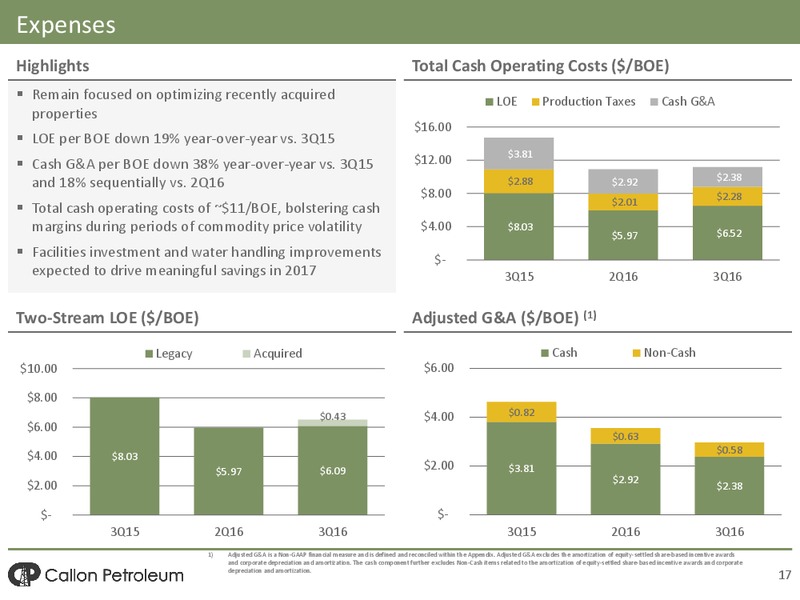Click the $8.03 Legacy bar in Two-Stream LOE

[x=124, y=456]
